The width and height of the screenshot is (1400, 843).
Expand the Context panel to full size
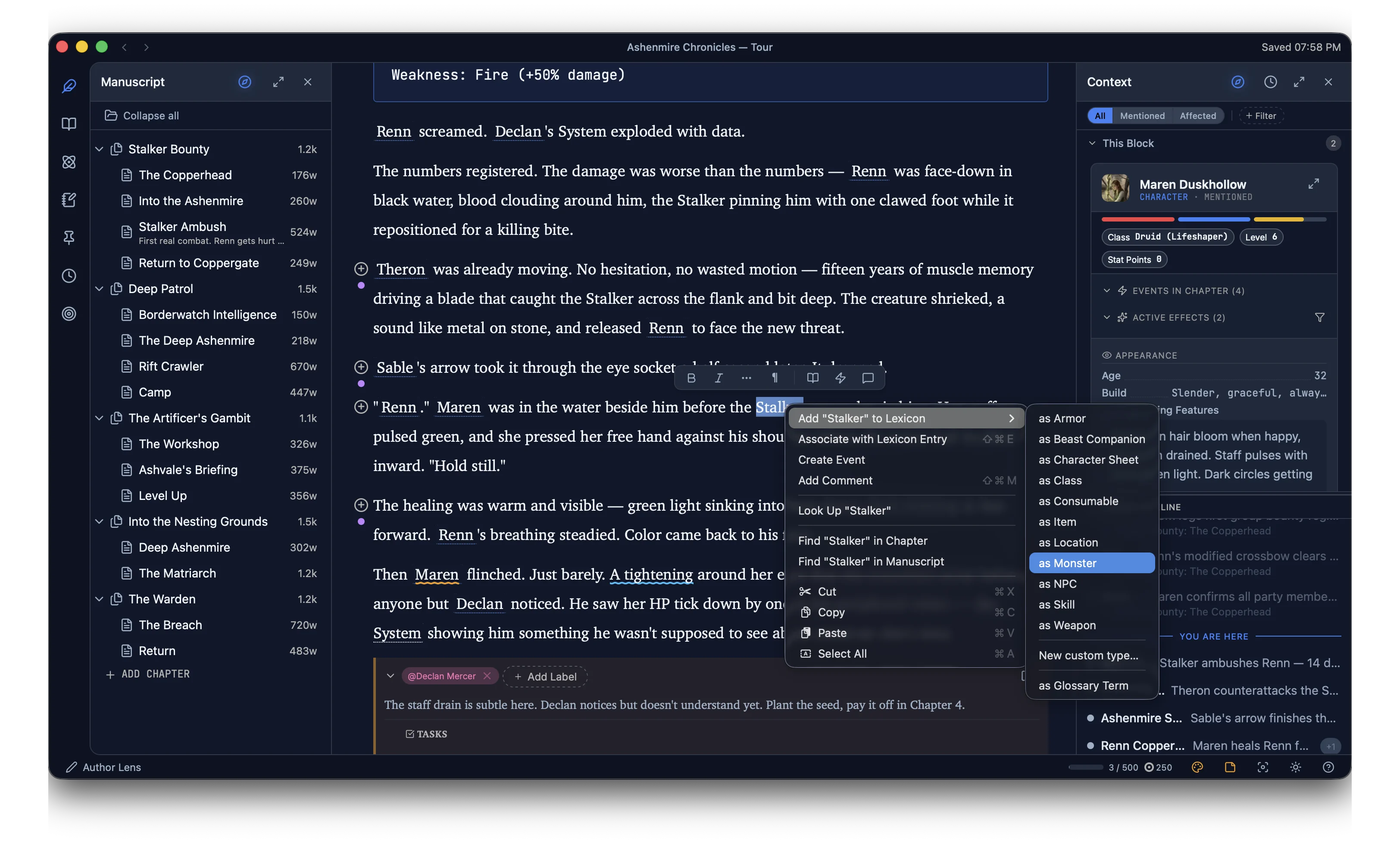(x=1299, y=82)
